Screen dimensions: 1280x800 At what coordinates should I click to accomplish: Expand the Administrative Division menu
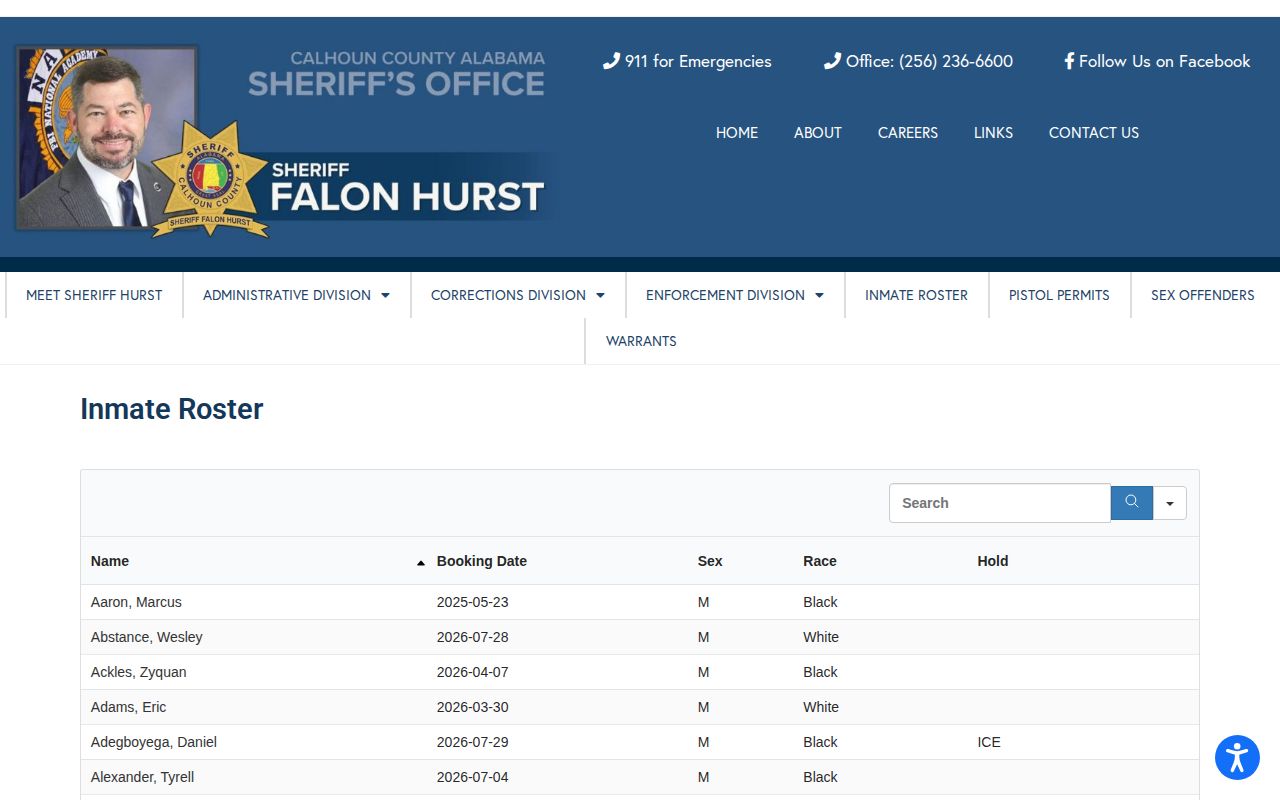coord(296,295)
